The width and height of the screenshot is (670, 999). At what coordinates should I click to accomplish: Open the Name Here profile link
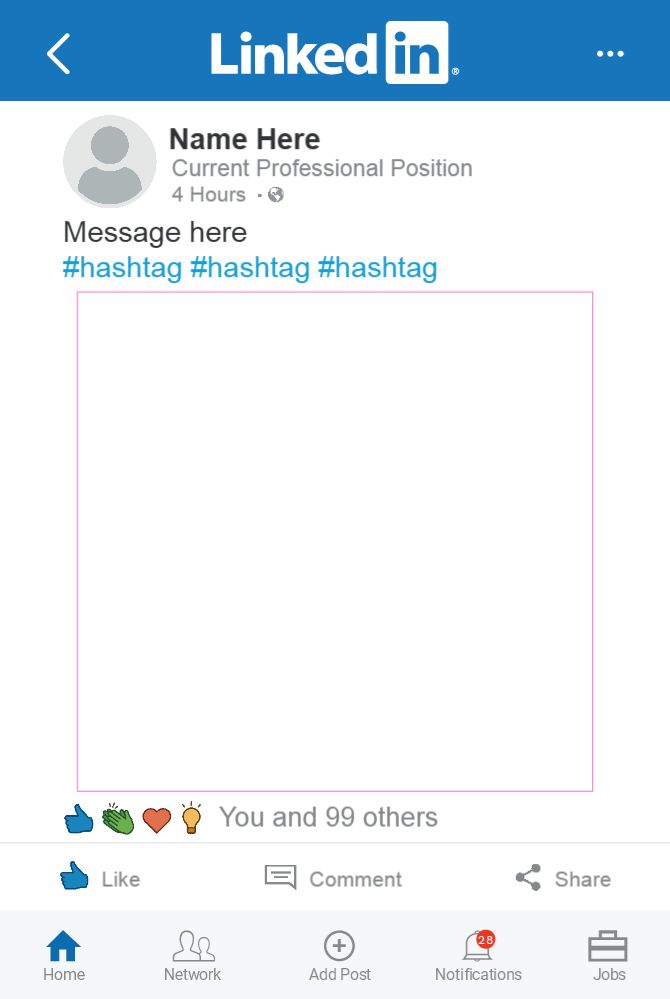[244, 139]
